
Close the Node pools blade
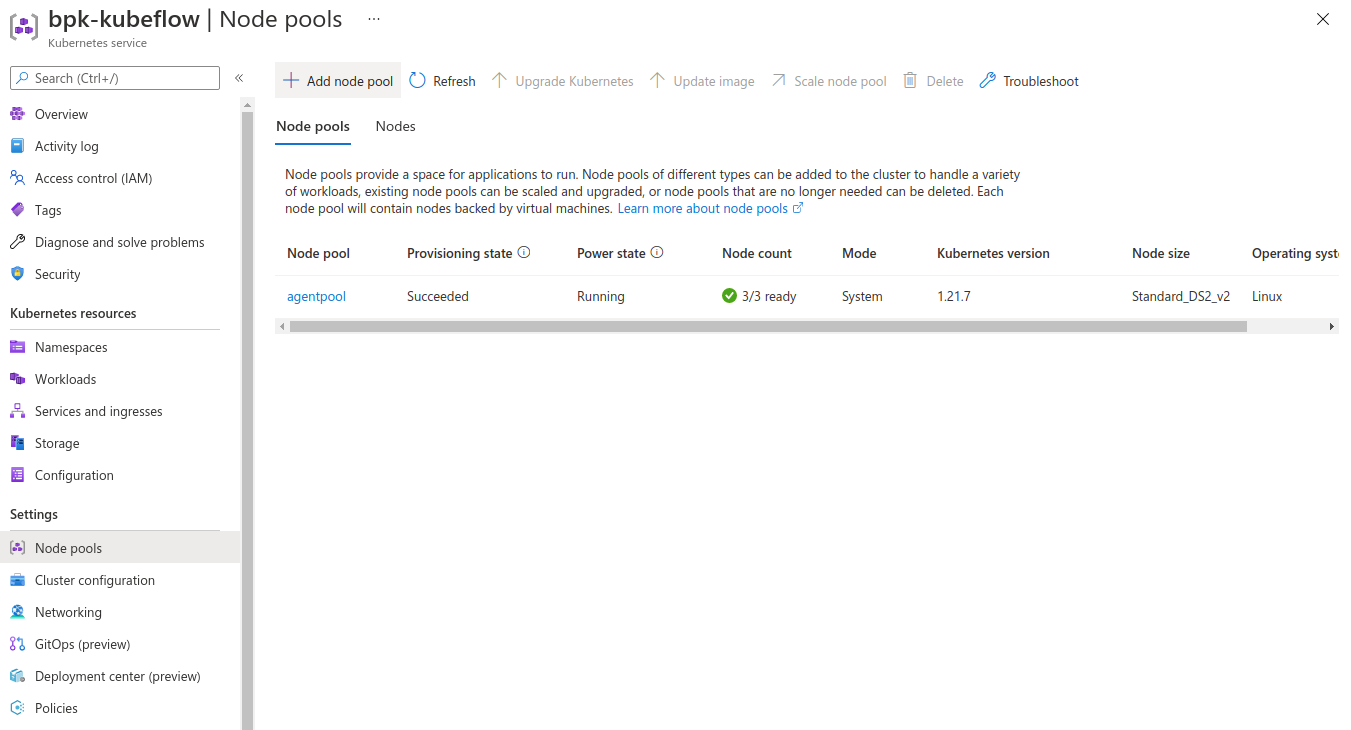tap(1323, 19)
